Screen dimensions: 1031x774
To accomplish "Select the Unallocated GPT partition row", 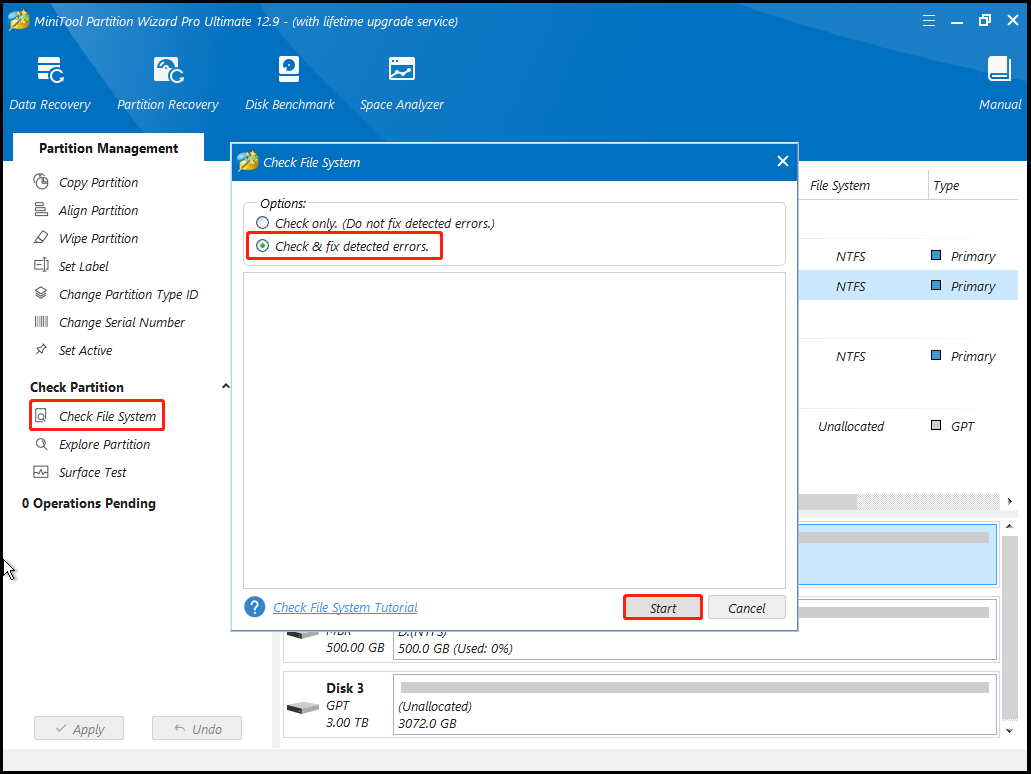I will 908,426.
